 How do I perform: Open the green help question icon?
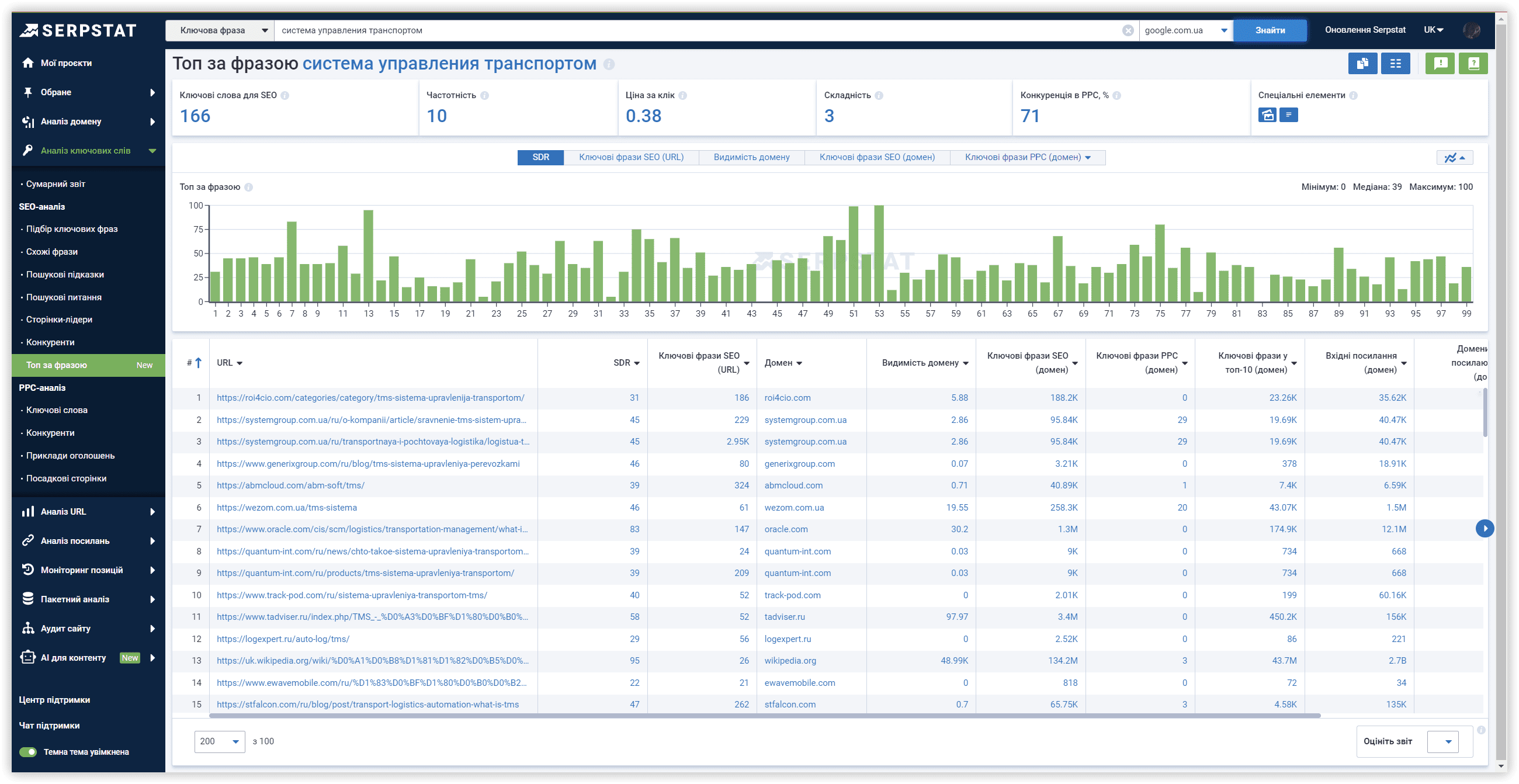pyautogui.click(x=1472, y=63)
